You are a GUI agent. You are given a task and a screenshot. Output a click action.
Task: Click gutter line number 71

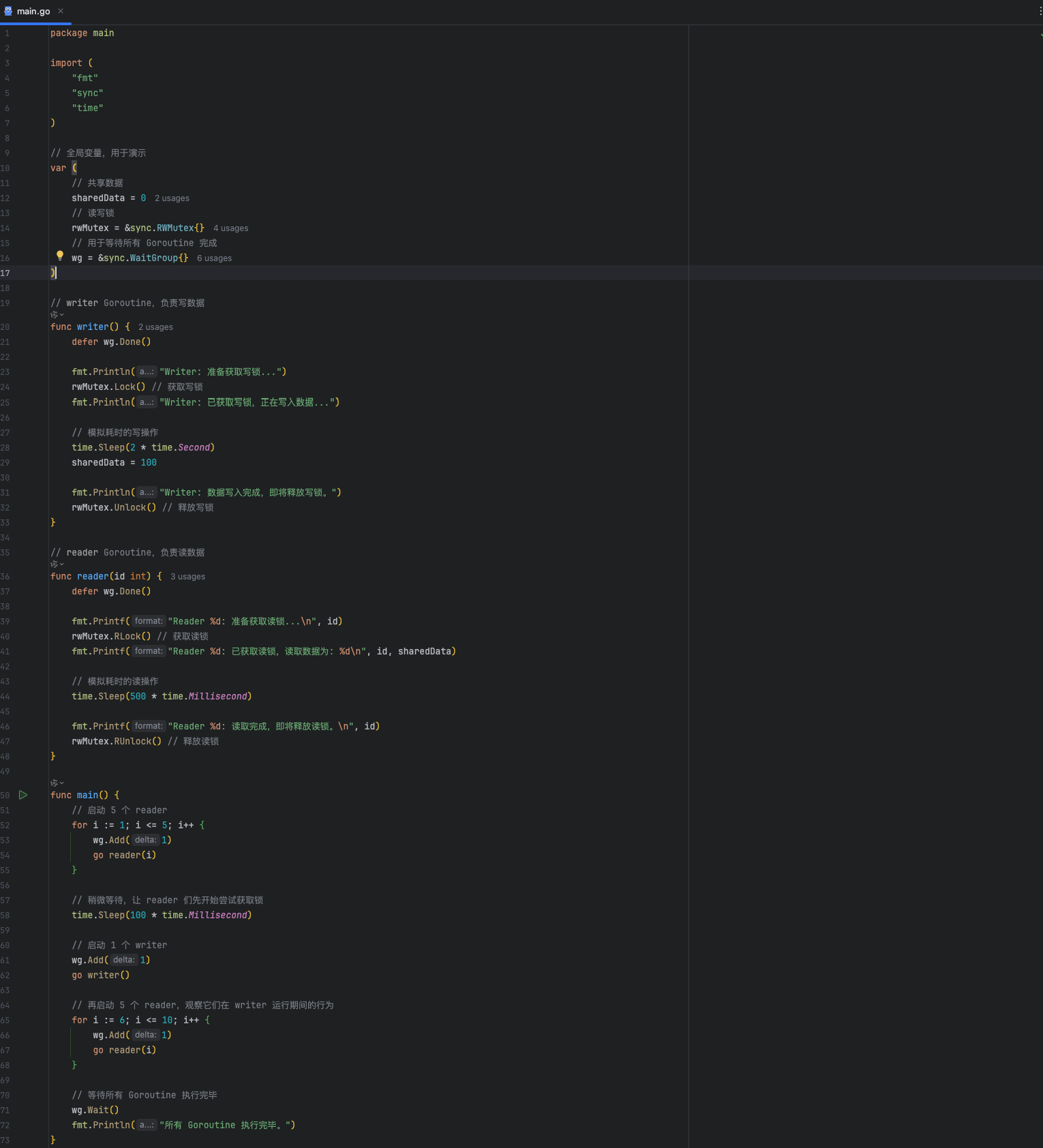5,1111
